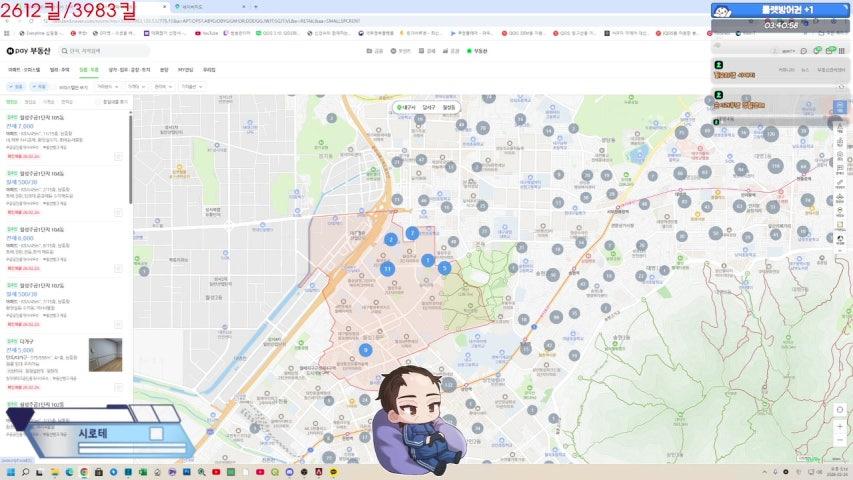853x480 pixels.
Task: Open Microsoft Edge from the taskbar
Action: [69, 472]
